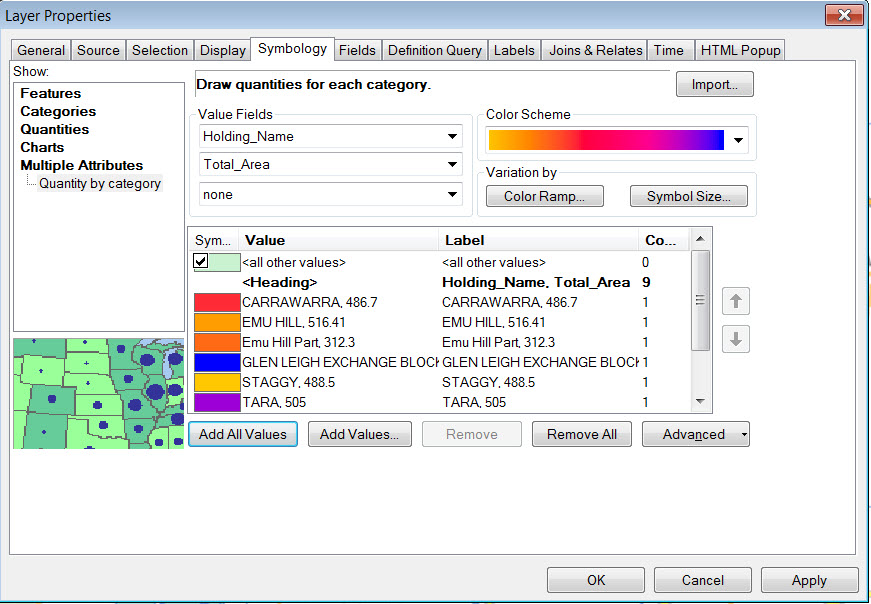Viewport: 871px width, 604px height.
Task: Click the all other values green swatch
Action: tap(224, 262)
